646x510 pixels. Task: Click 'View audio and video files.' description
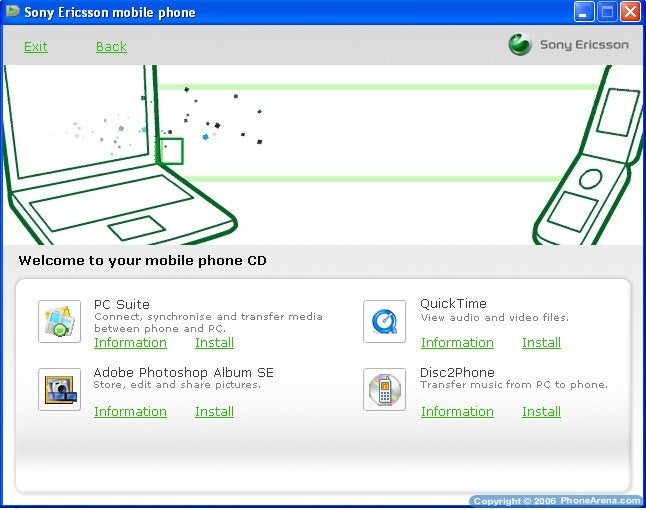(x=494, y=318)
